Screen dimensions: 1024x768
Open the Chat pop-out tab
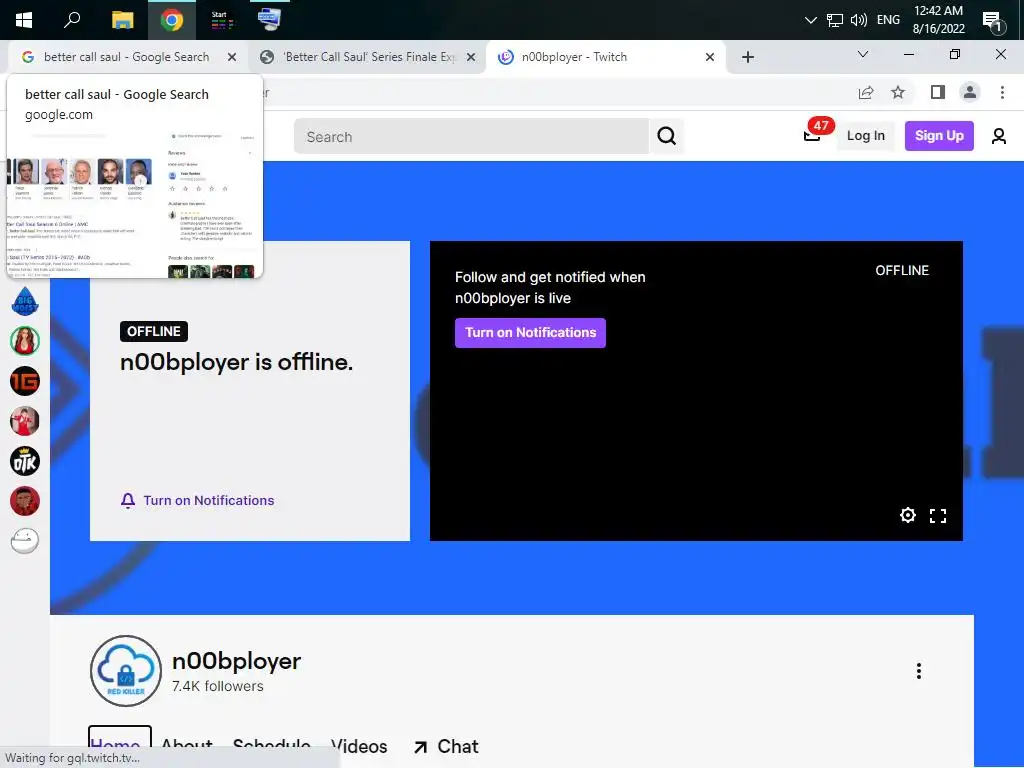pyautogui.click(x=446, y=746)
